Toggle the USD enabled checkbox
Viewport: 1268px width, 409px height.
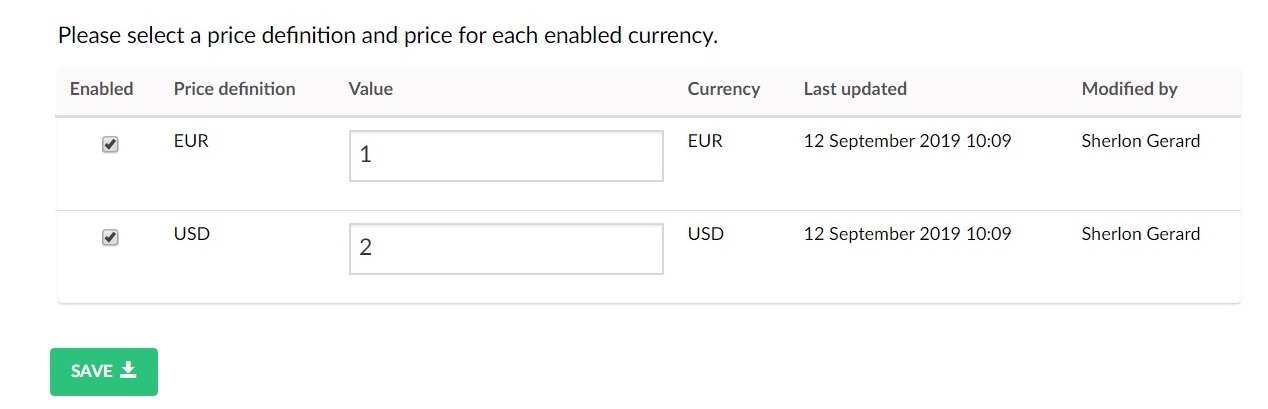111,238
